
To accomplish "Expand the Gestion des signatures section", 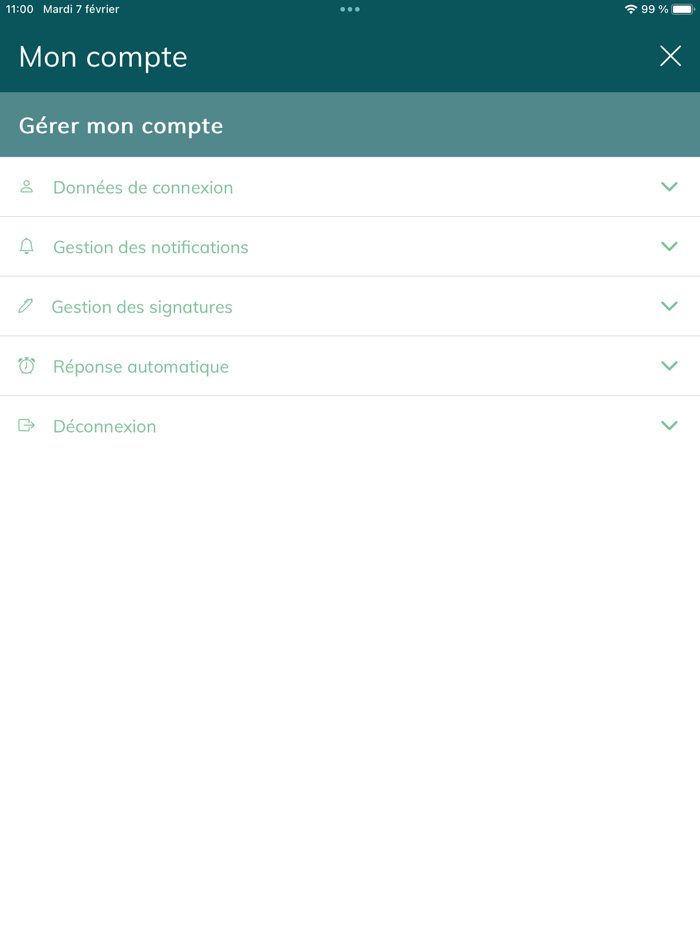I will (x=669, y=306).
